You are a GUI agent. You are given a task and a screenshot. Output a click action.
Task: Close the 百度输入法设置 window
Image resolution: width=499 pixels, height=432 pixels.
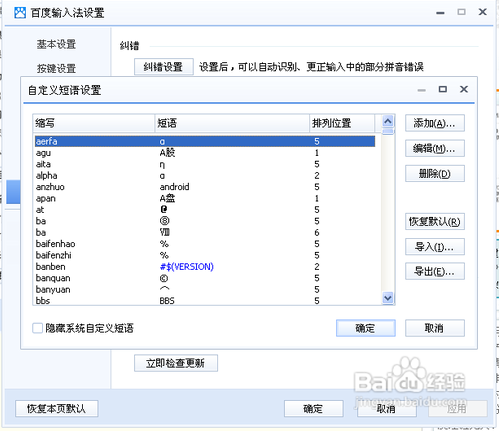482,12
